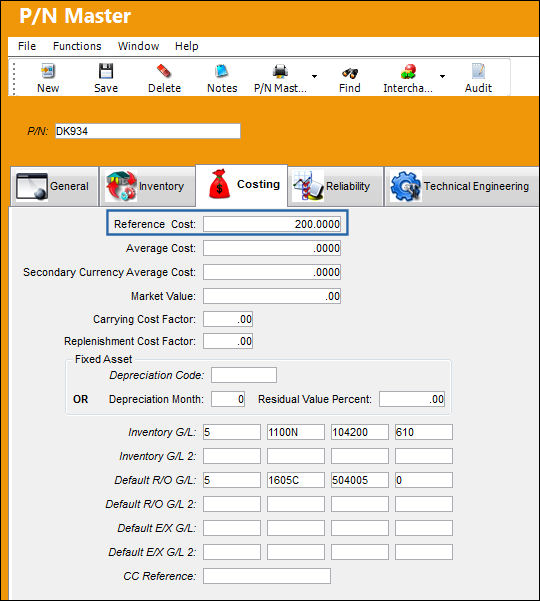Open the Audit toolbar icon
The image size is (540, 601).
click(x=478, y=71)
